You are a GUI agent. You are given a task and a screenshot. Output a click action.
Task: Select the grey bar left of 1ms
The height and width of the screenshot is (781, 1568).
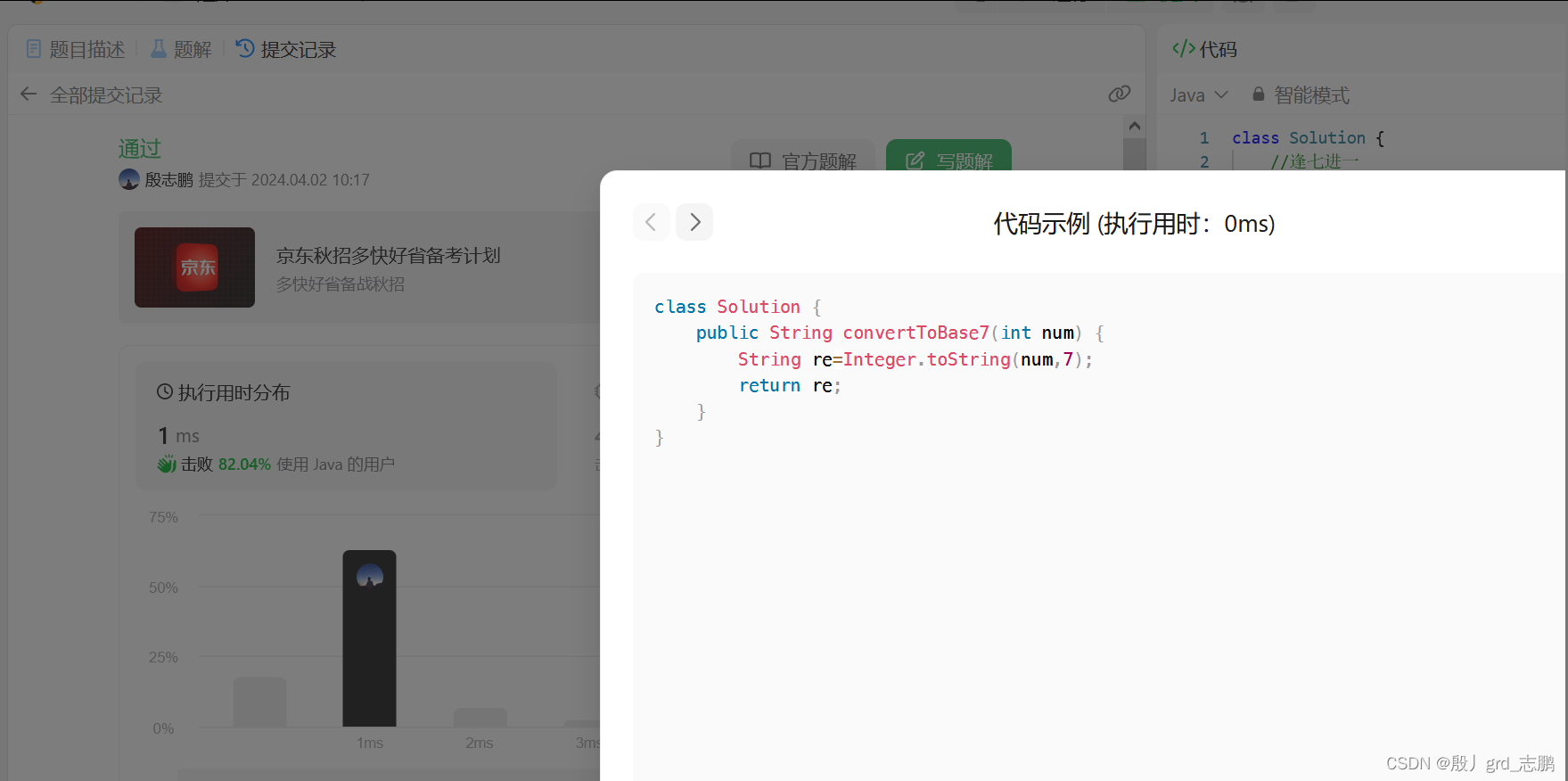(259, 702)
